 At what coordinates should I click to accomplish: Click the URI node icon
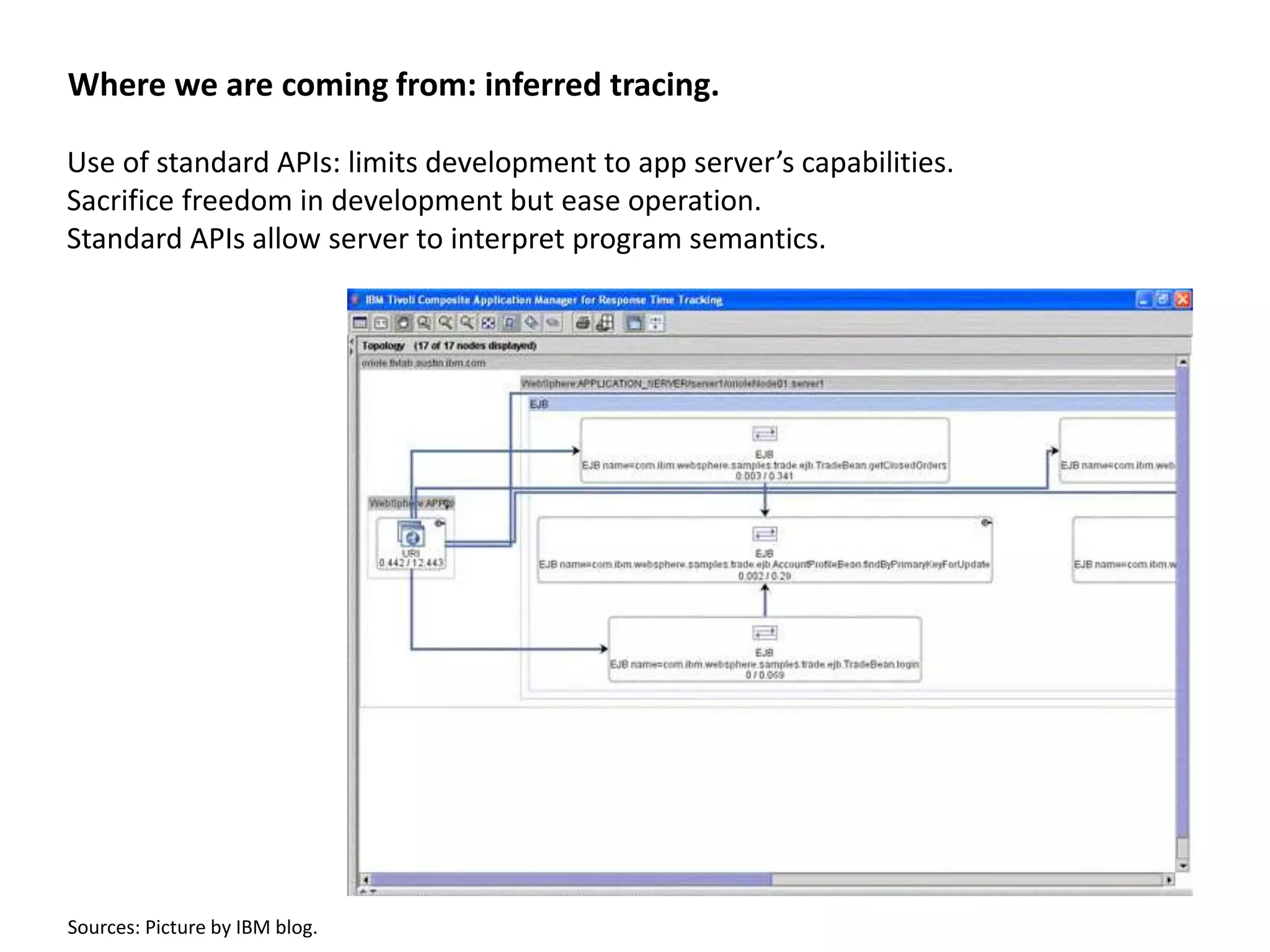point(411,535)
